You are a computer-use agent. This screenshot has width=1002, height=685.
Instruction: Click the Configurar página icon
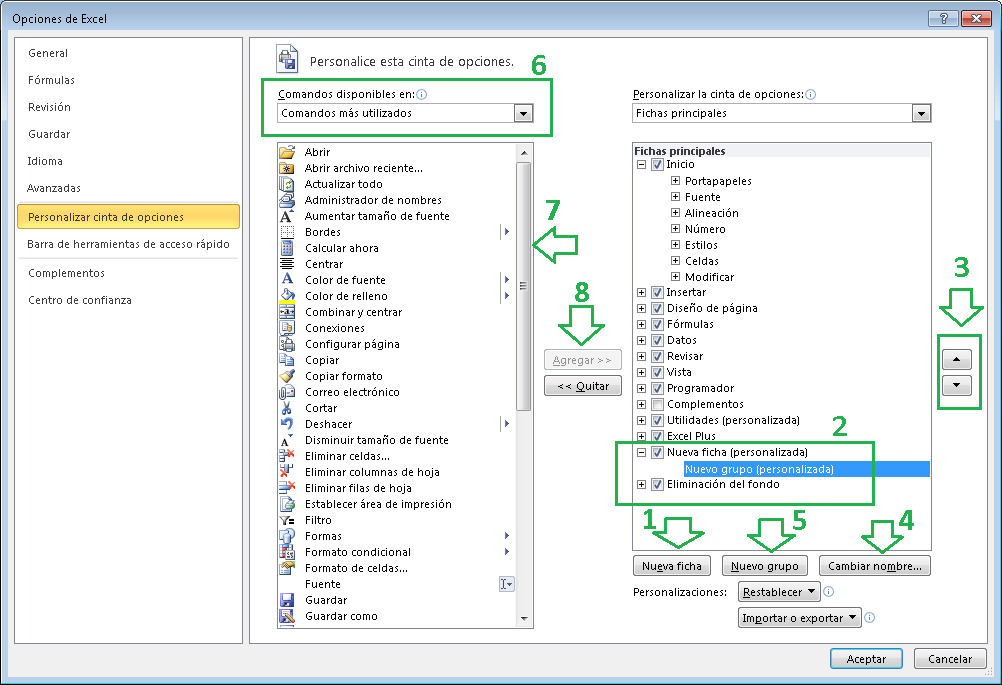(287, 344)
